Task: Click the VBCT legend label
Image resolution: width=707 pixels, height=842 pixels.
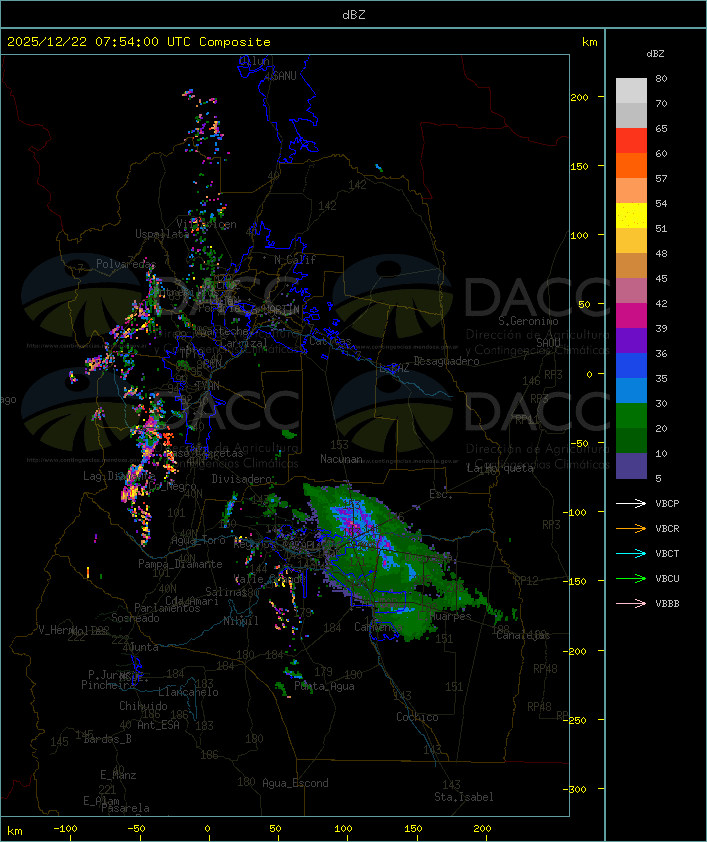Action: pos(667,554)
